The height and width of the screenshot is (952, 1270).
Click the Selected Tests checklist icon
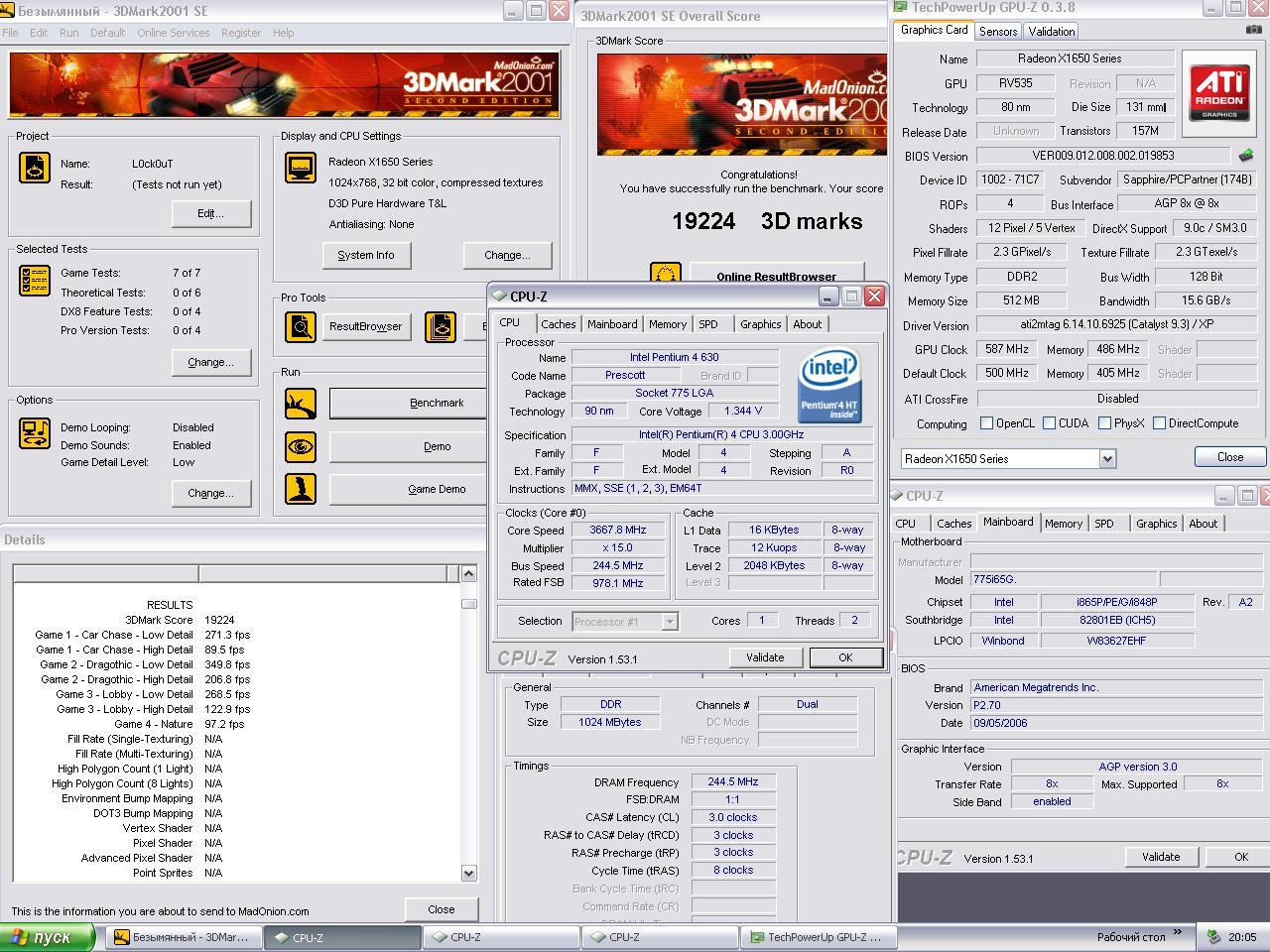pos(35,281)
